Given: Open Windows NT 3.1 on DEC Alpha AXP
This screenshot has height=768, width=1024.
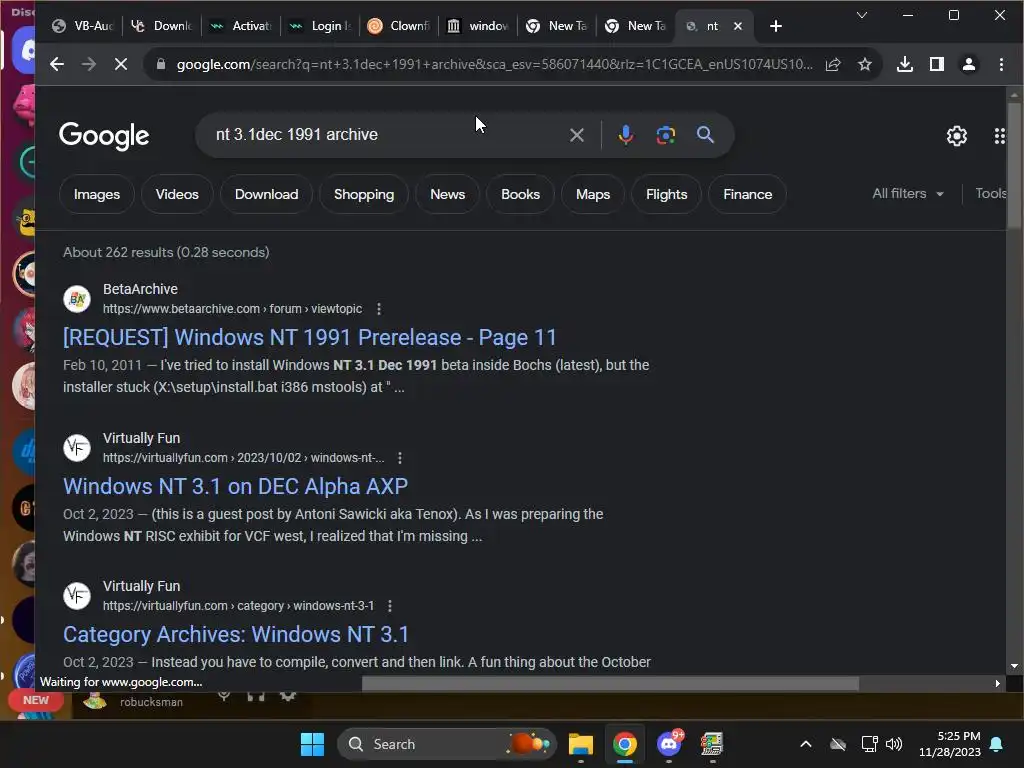Looking at the screenshot, I should (235, 487).
